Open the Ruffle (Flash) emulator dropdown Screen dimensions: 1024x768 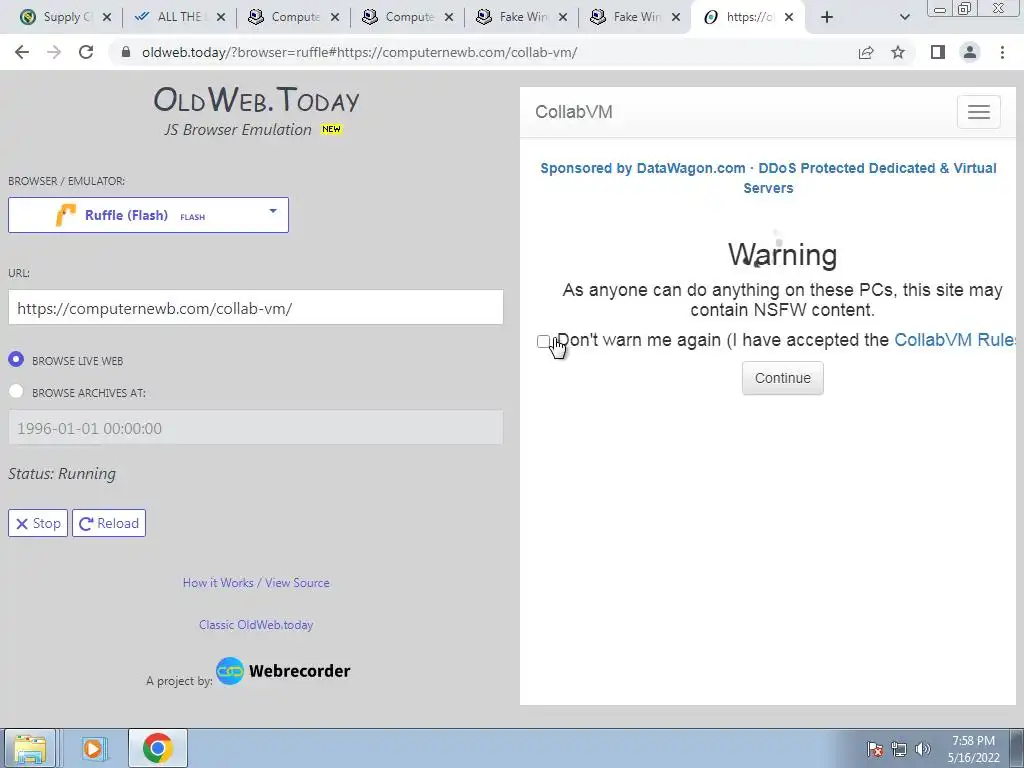(x=148, y=215)
